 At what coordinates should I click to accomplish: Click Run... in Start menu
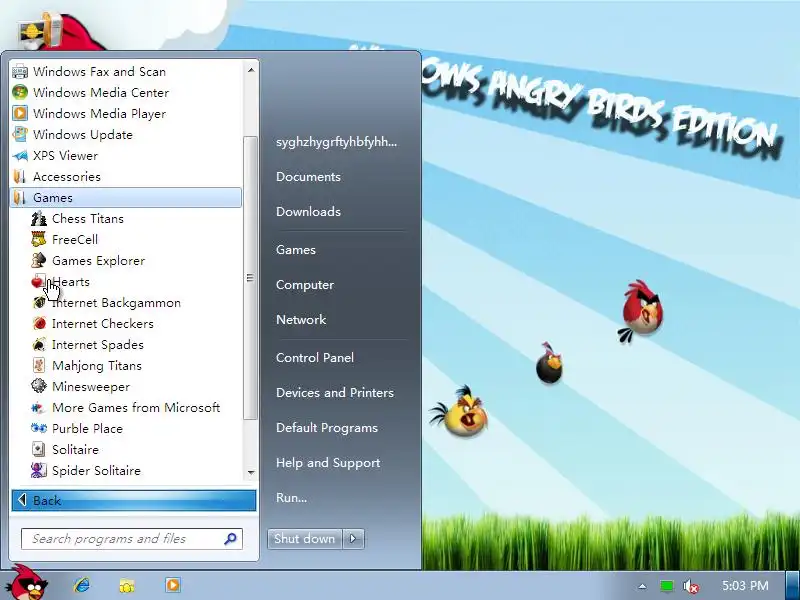(291, 497)
